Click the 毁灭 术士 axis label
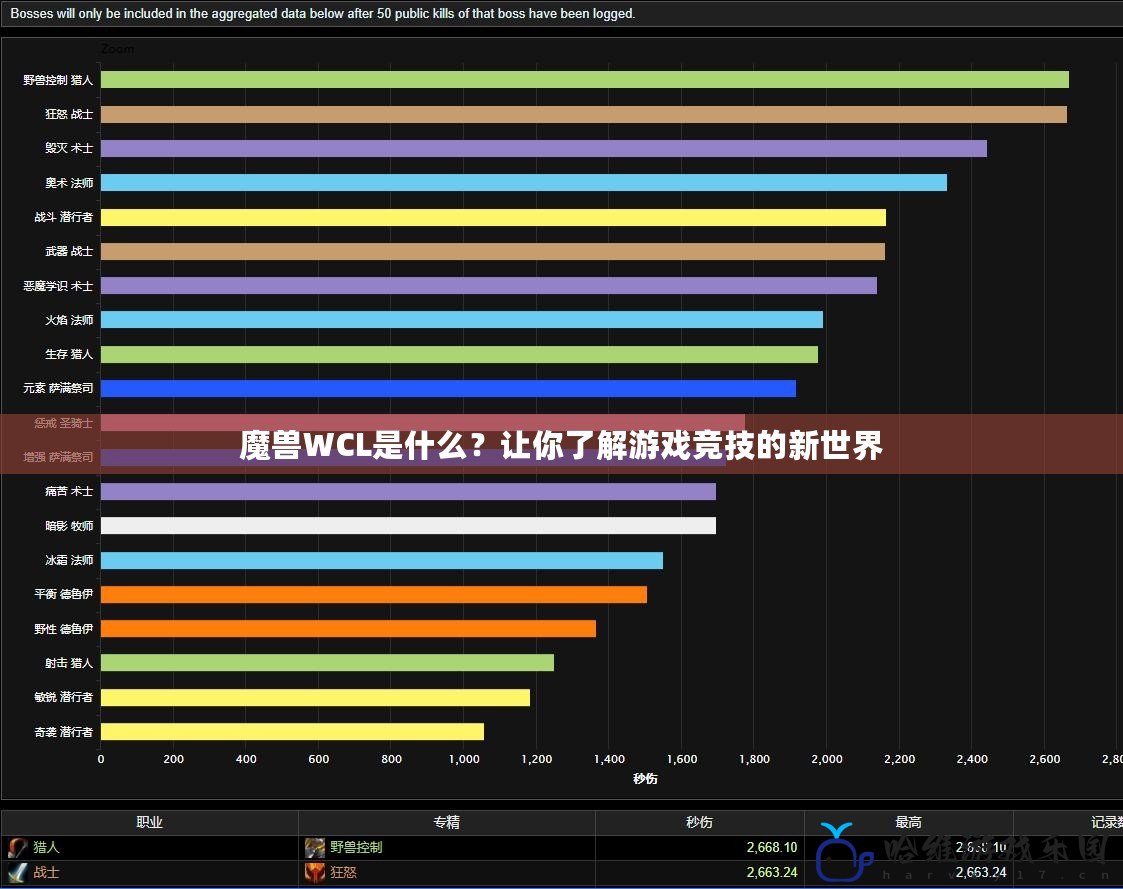1123x889 pixels. (69, 148)
